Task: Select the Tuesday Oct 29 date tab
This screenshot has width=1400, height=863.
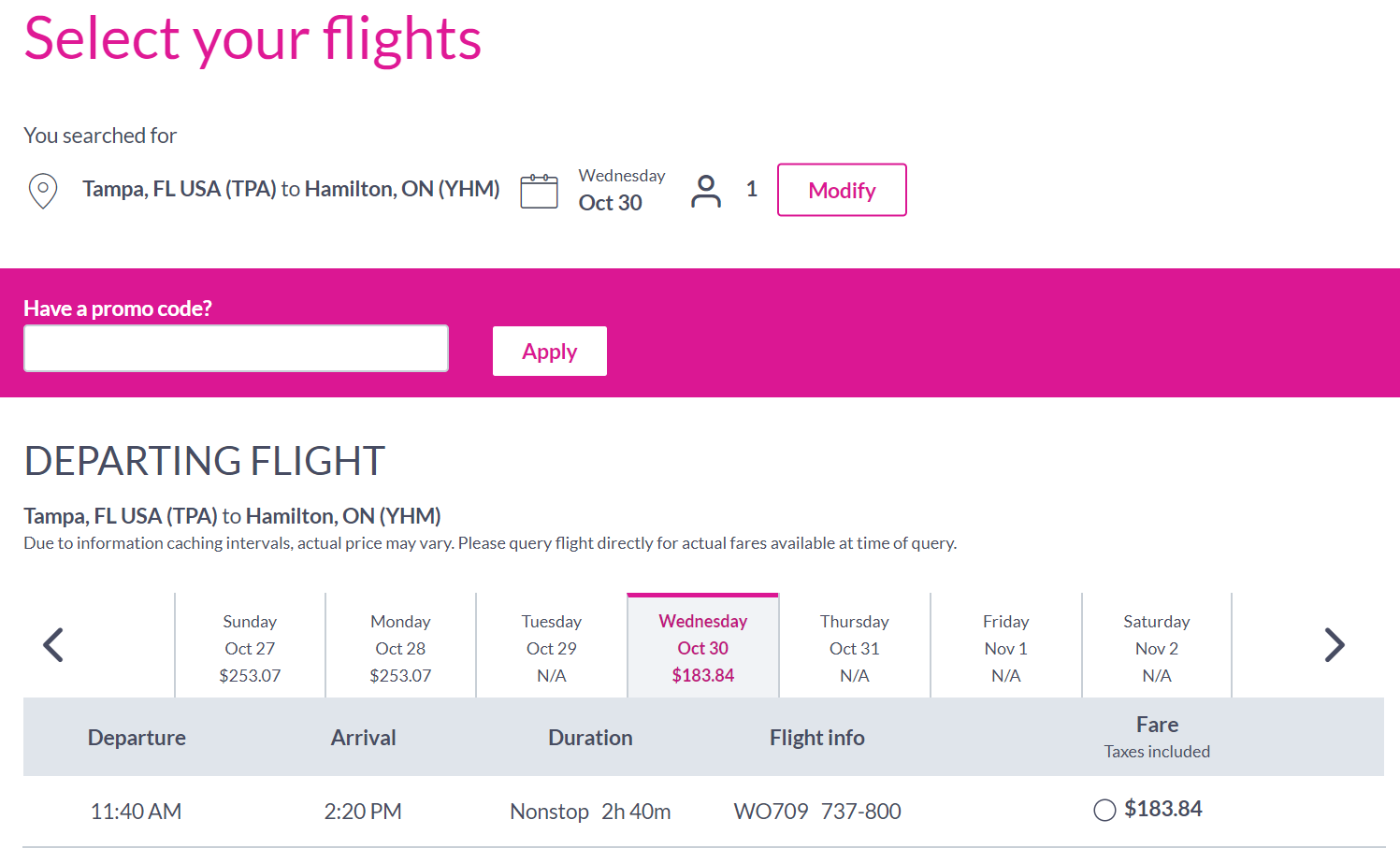Action: pyautogui.click(x=551, y=646)
